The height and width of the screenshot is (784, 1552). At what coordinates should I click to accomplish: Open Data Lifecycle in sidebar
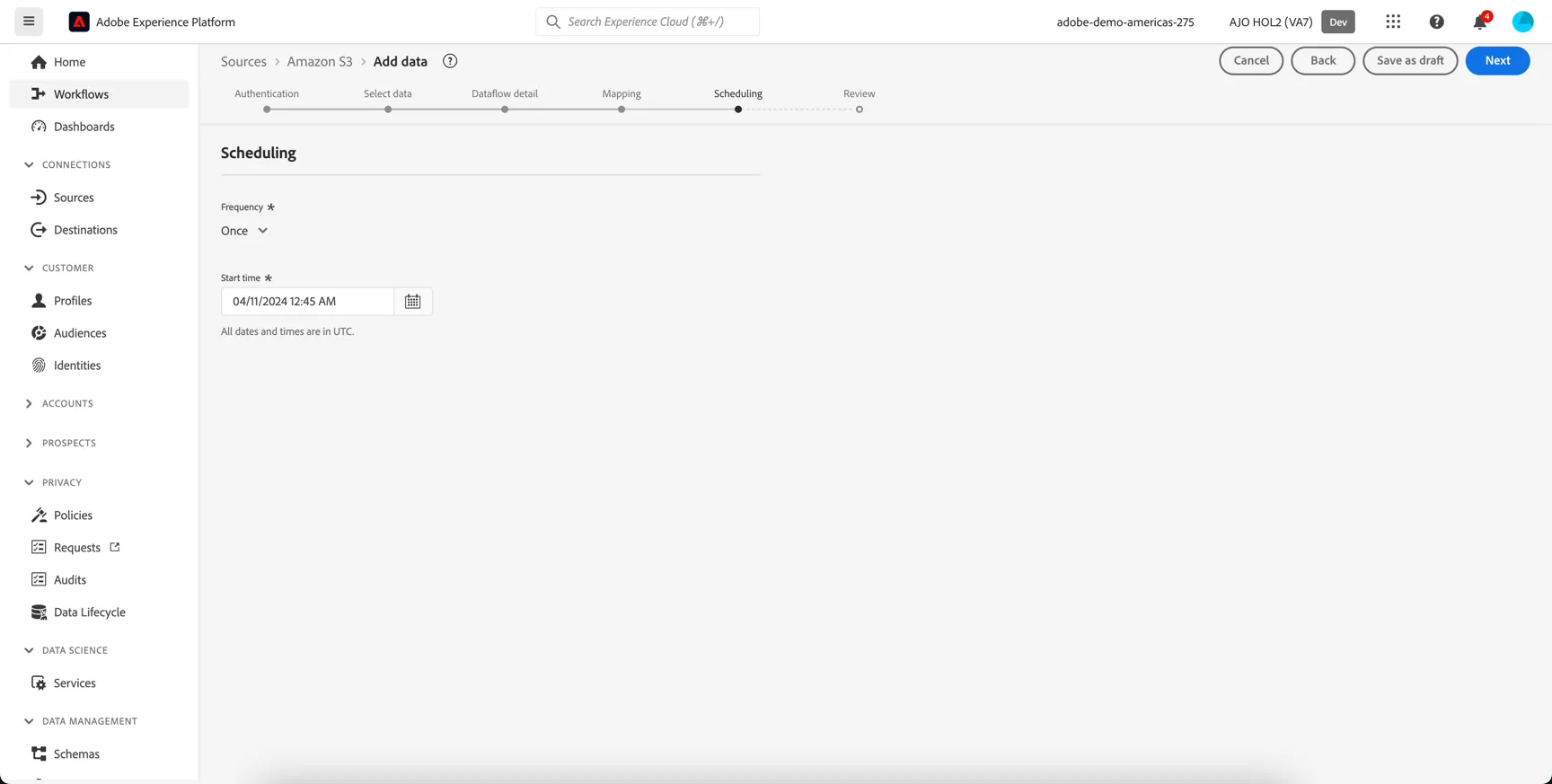coord(99,612)
